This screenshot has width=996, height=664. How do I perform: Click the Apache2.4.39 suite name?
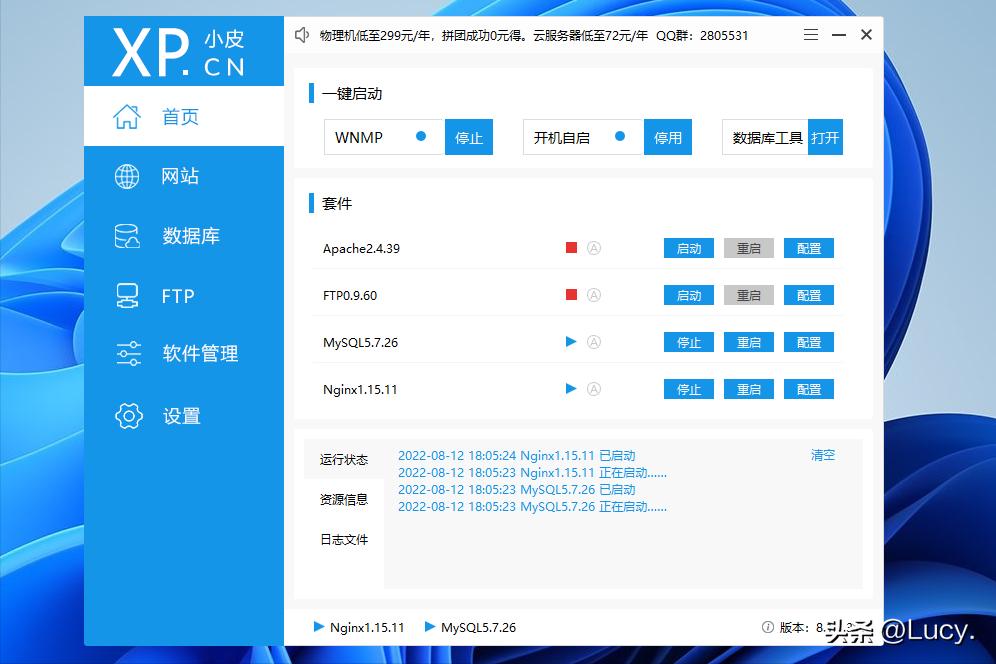pyautogui.click(x=361, y=248)
